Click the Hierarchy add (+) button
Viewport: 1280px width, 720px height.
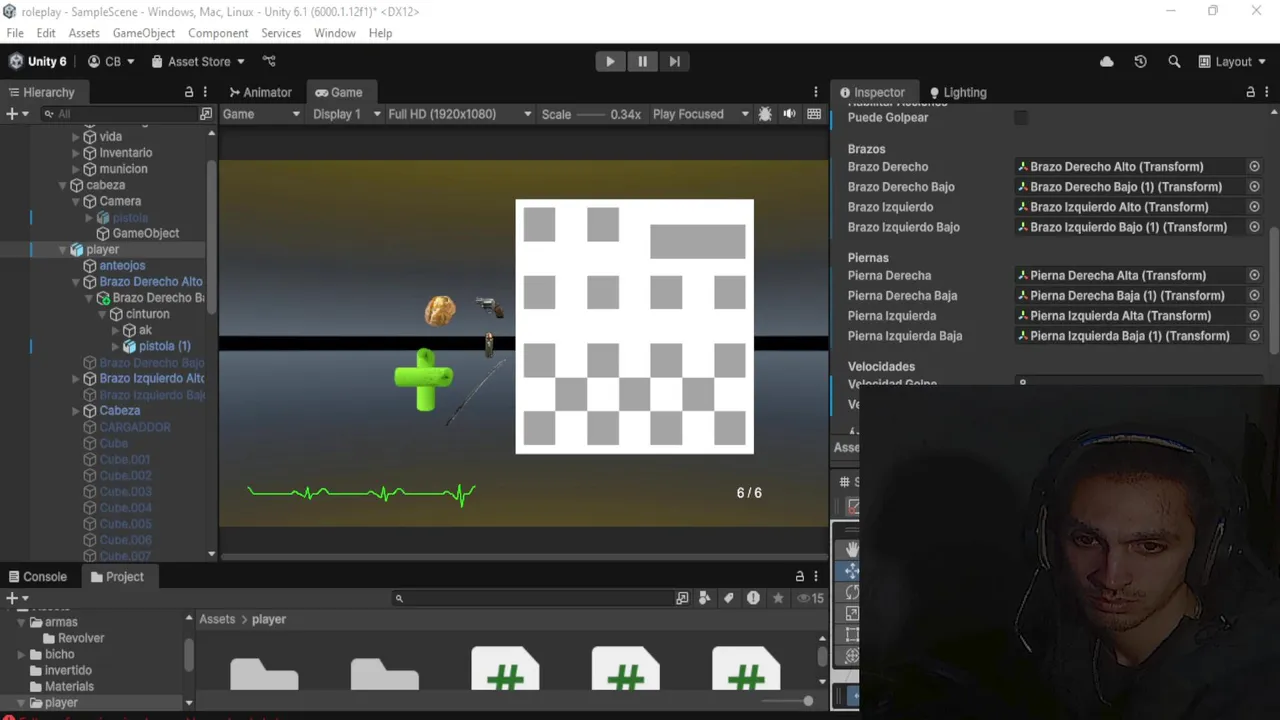point(12,114)
